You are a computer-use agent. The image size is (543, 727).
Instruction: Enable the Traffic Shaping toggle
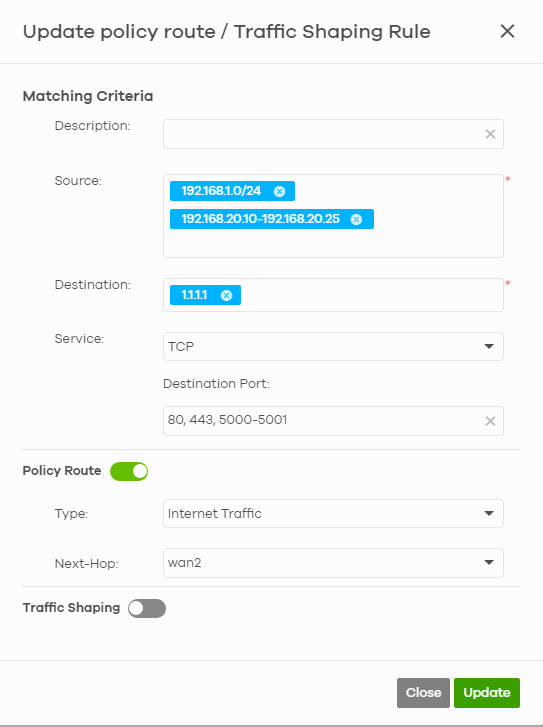(147, 608)
